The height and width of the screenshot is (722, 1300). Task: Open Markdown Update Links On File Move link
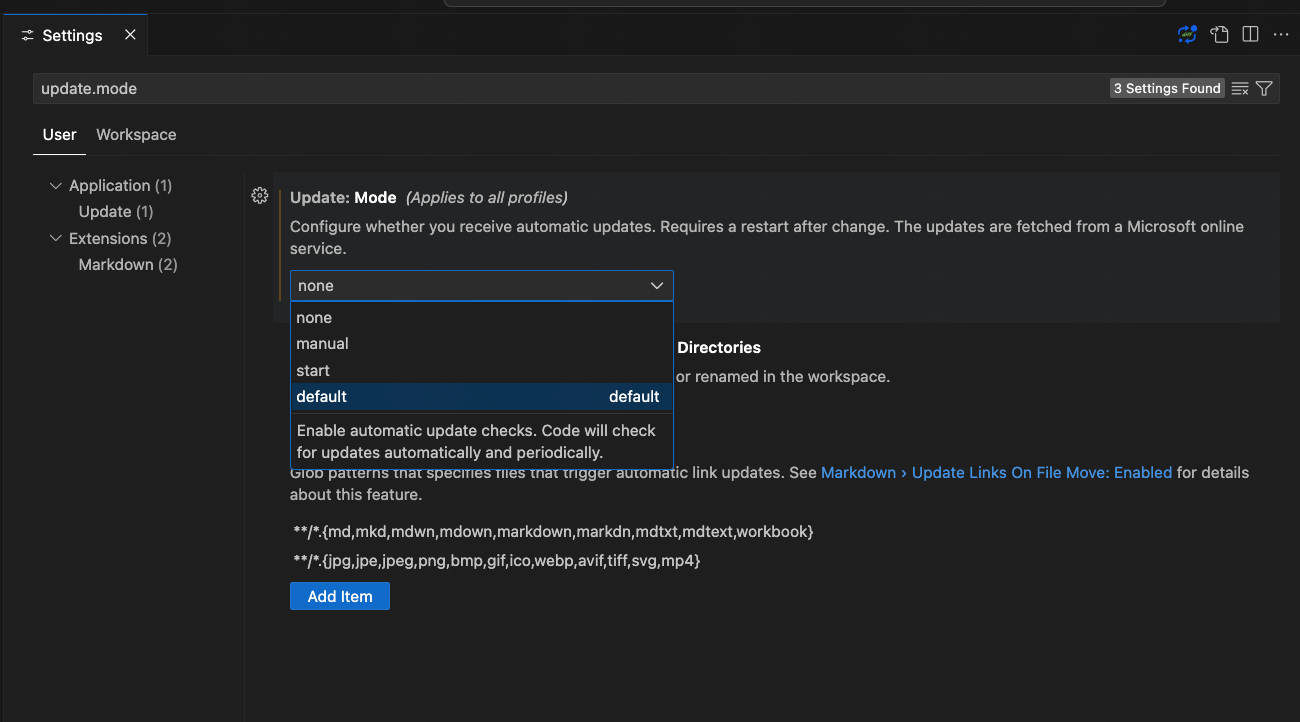pos(996,472)
